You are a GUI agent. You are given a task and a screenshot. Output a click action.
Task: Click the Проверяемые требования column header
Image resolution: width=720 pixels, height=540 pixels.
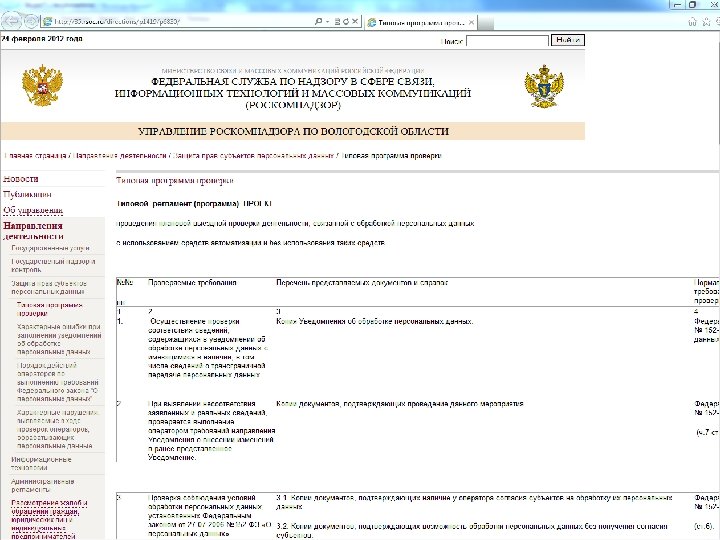(192, 283)
